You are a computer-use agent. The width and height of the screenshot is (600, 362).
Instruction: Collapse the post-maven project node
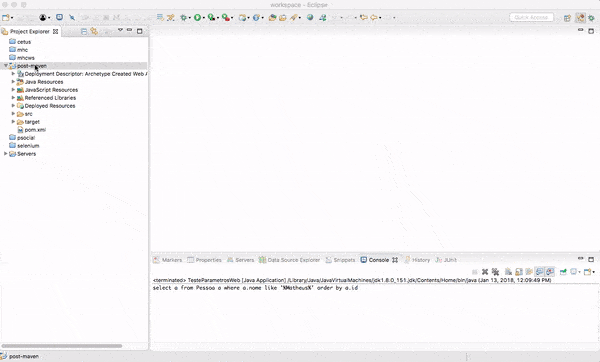[x=6, y=66]
